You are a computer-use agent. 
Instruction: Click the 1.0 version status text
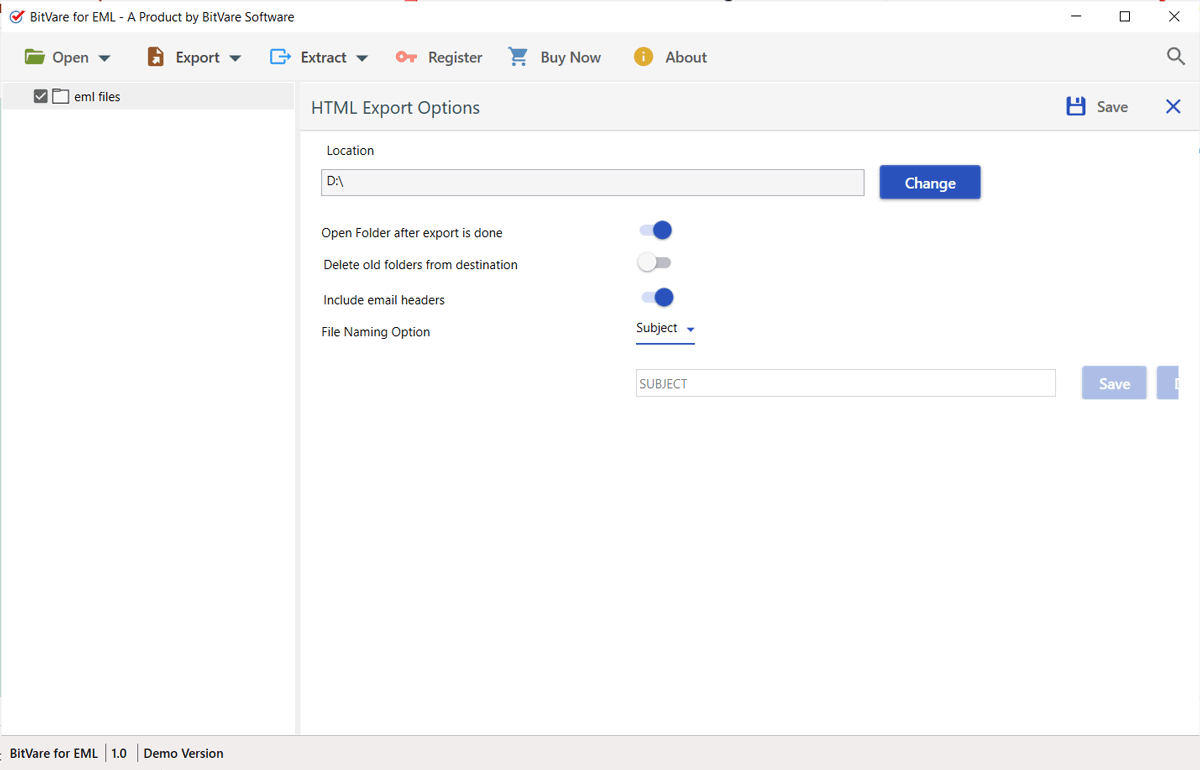(119, 753)
